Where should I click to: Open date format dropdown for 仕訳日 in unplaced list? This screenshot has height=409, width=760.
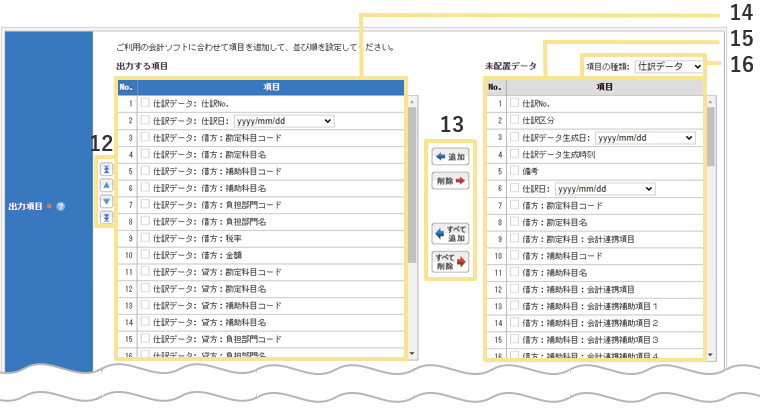[605, 188]
